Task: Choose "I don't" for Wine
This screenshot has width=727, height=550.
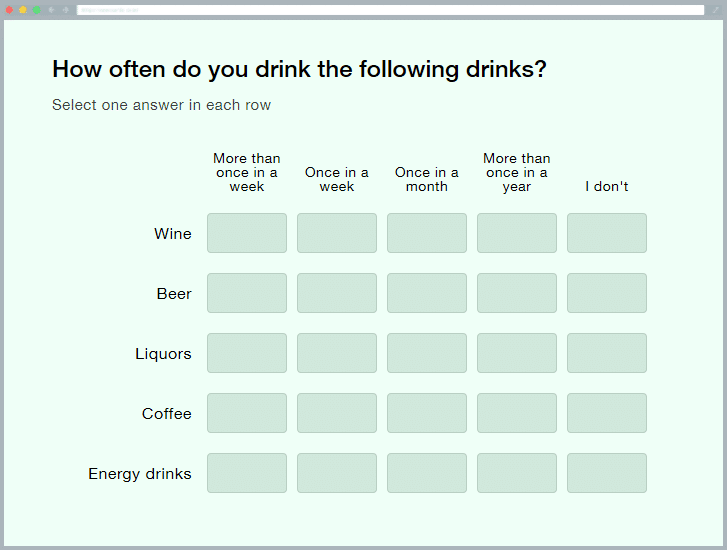Action: (x=607, y=233)
